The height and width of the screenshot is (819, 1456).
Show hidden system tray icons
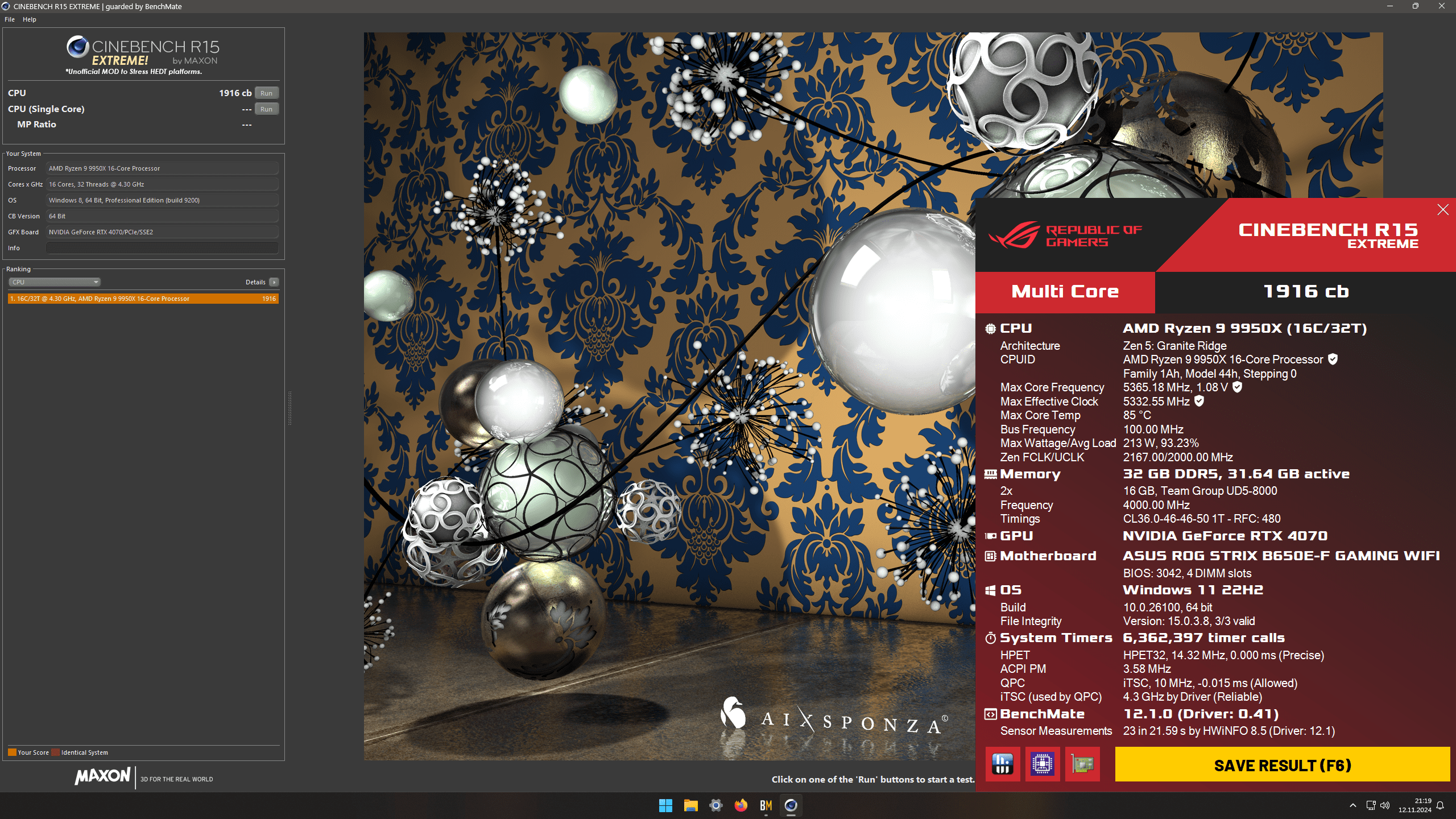[1353, 805]
